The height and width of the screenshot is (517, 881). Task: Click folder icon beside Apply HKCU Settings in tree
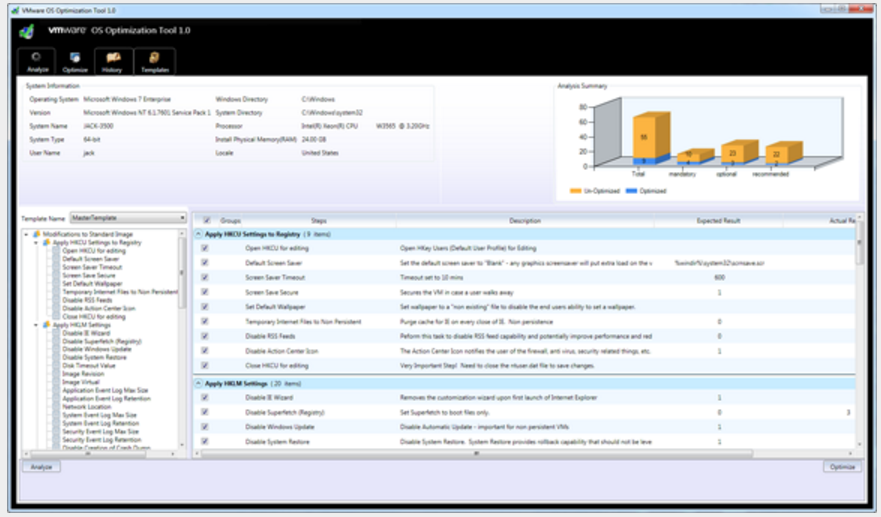click(47, 242)
